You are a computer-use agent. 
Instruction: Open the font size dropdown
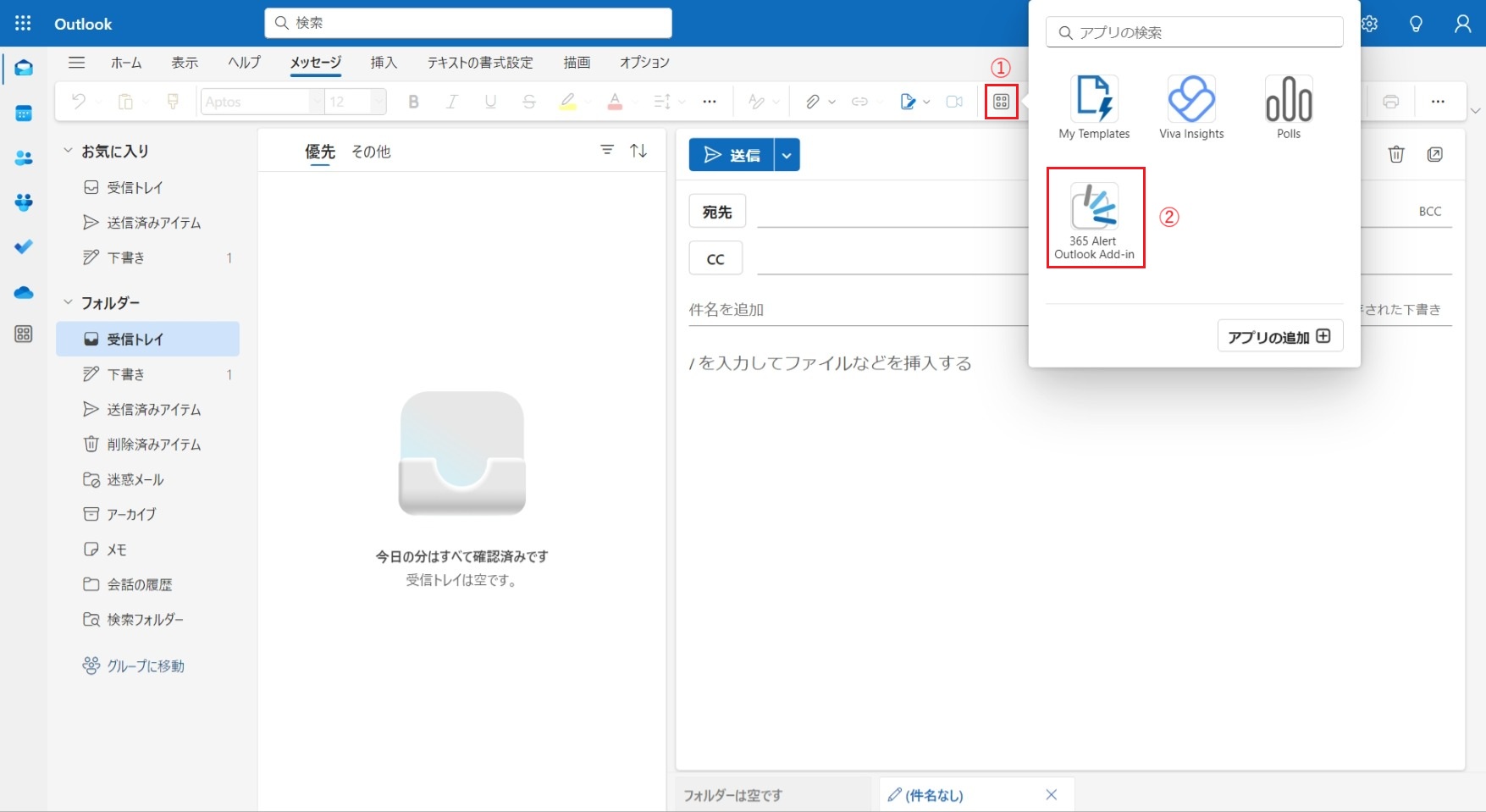click(378, 102)
